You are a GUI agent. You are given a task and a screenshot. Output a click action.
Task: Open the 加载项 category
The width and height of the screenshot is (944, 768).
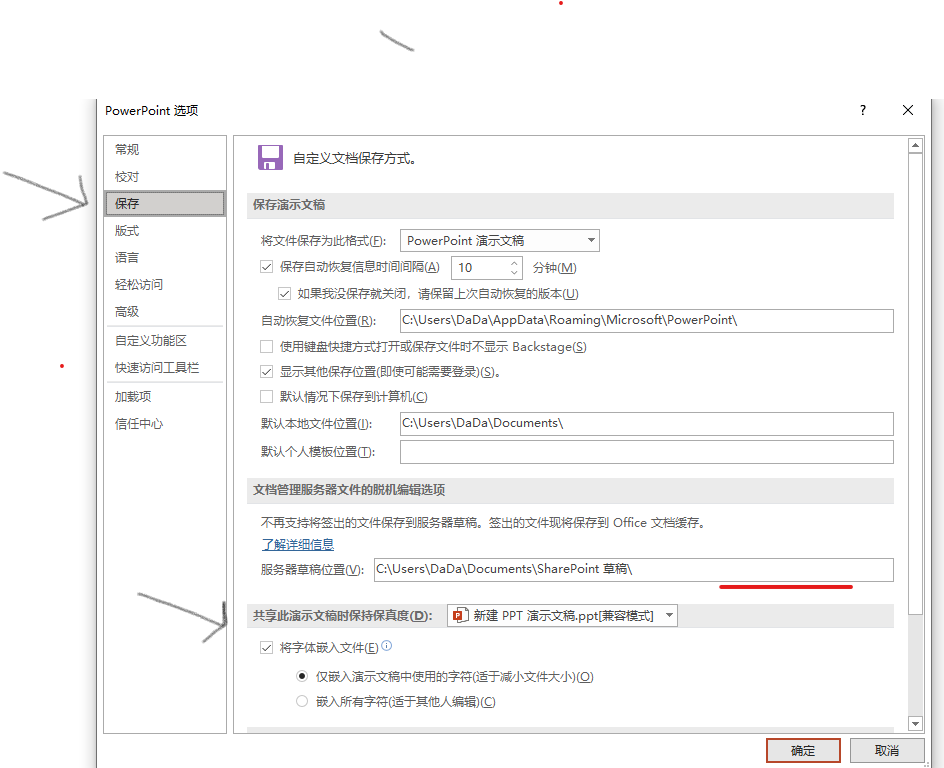[x=133, y=397]
